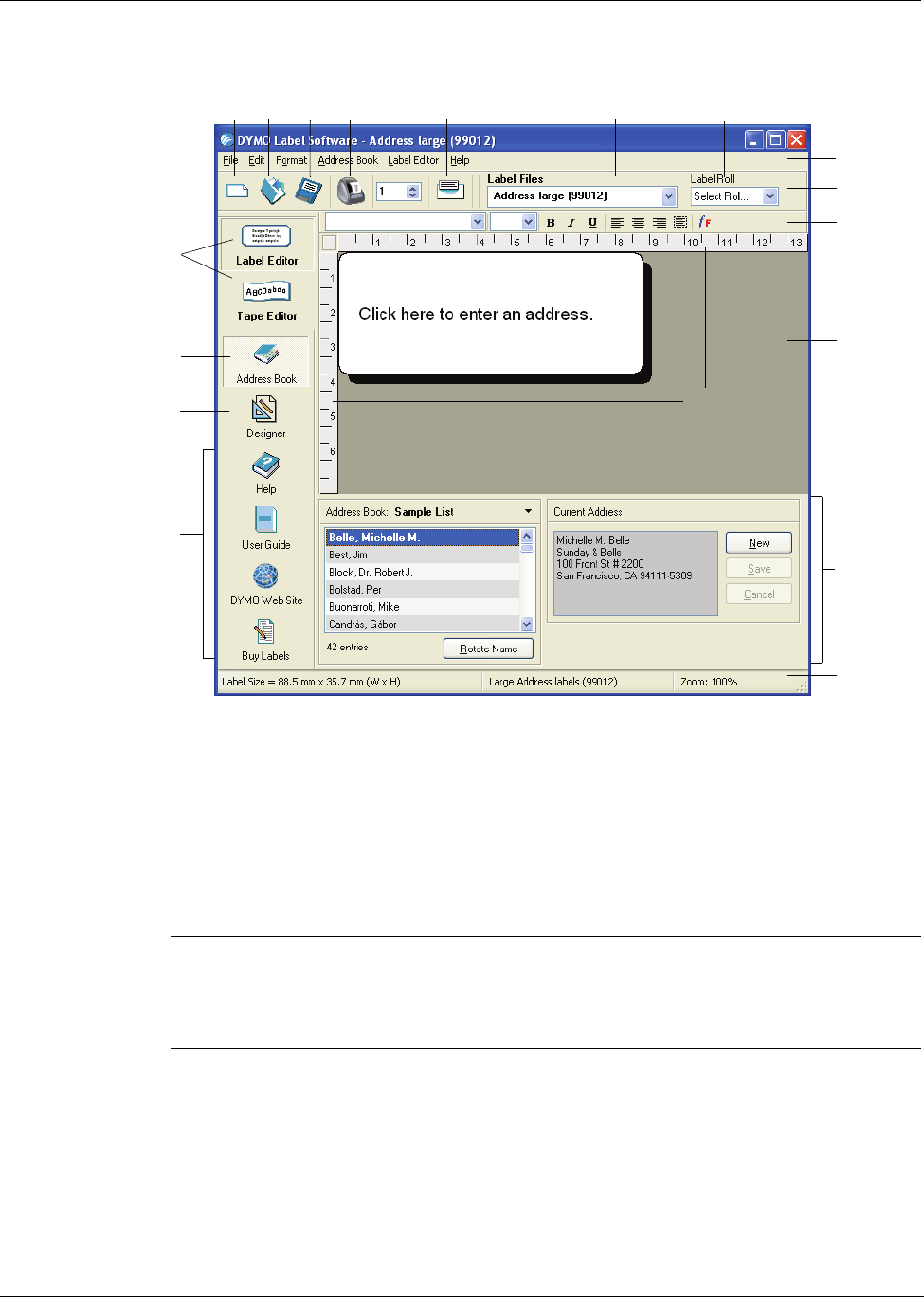The image size is (924, 1297).
Task: Open font settings with the red F icon
Action: tap(705, 223)
